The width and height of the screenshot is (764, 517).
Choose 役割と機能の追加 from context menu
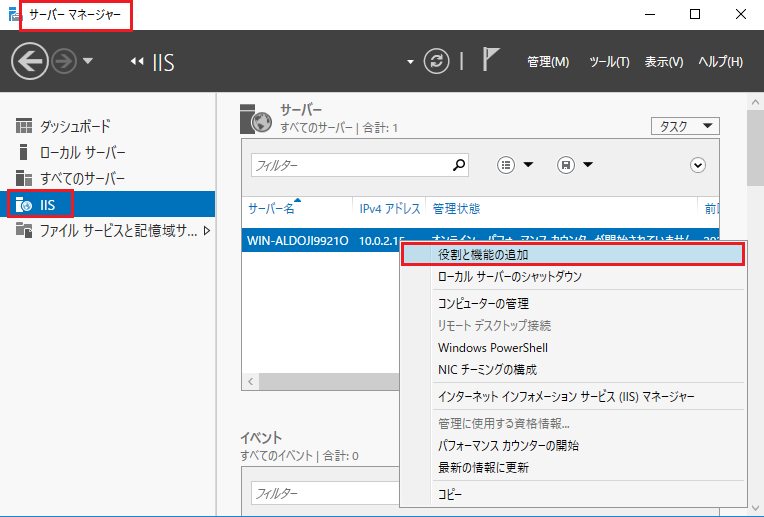coord(573,254)
